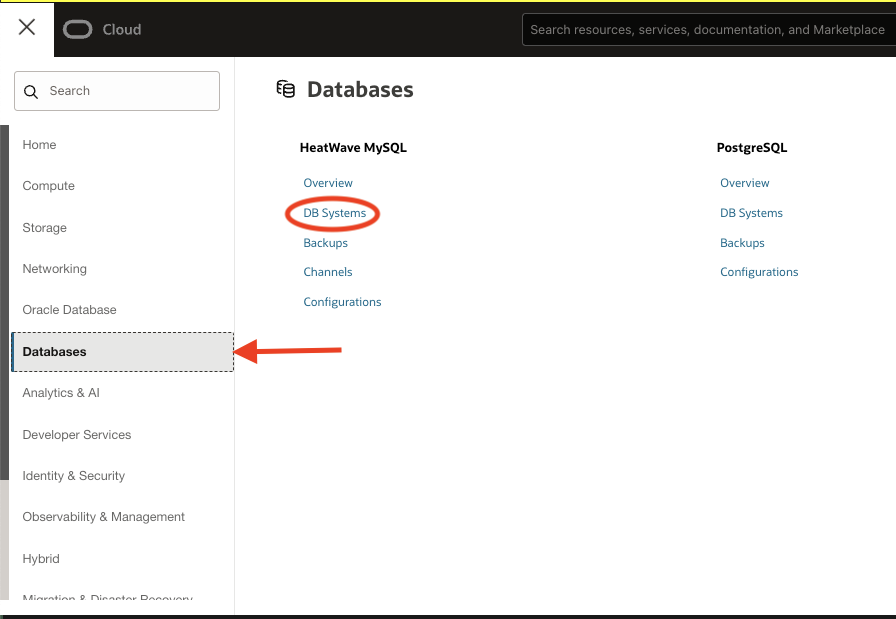
Task: Open Home in the navigation menu
Action: pos(40,145)
